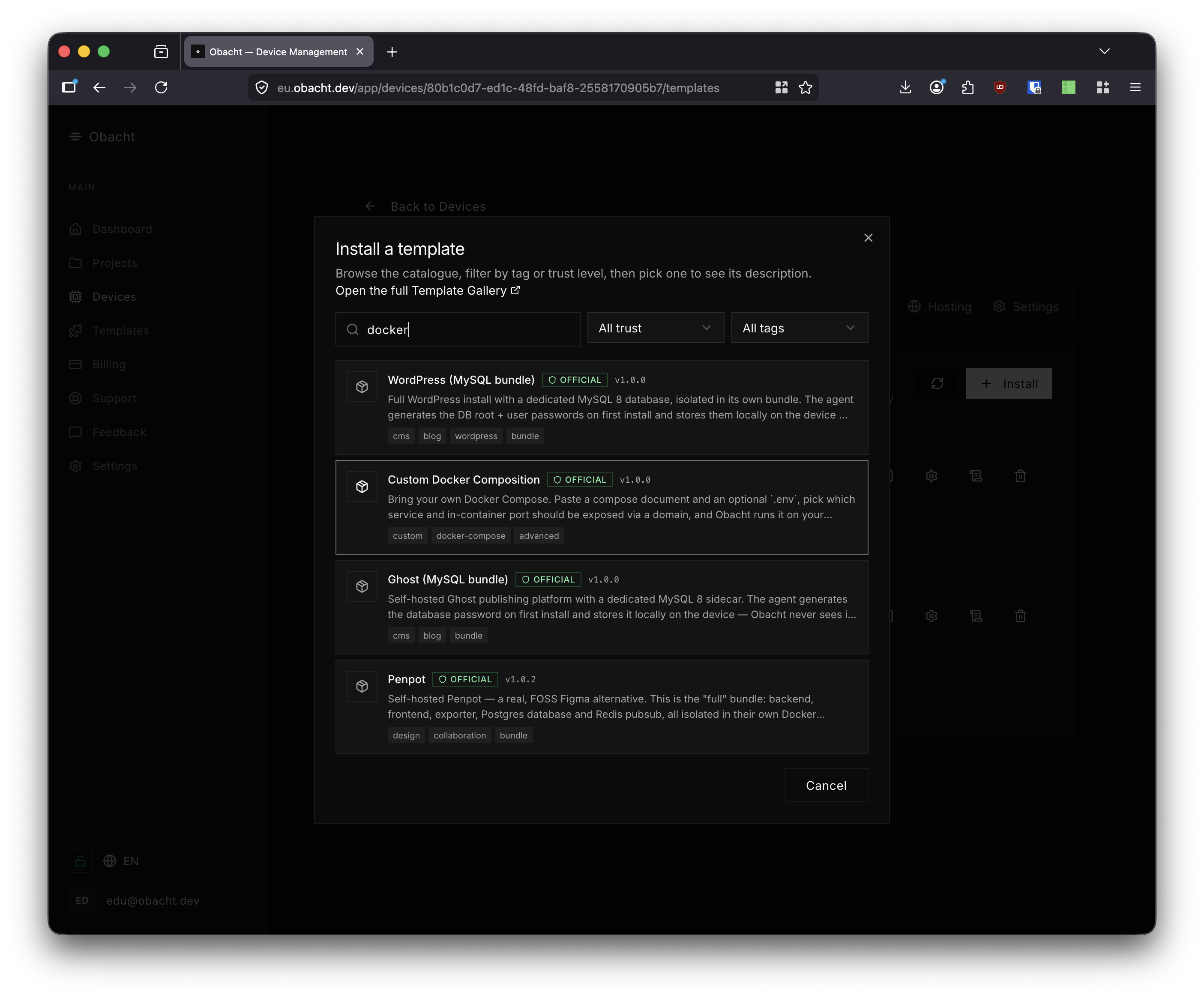Viewport: 1204px width, 998px height.
Task: Click the refresh icon beside Install
Action: (937, 383)
